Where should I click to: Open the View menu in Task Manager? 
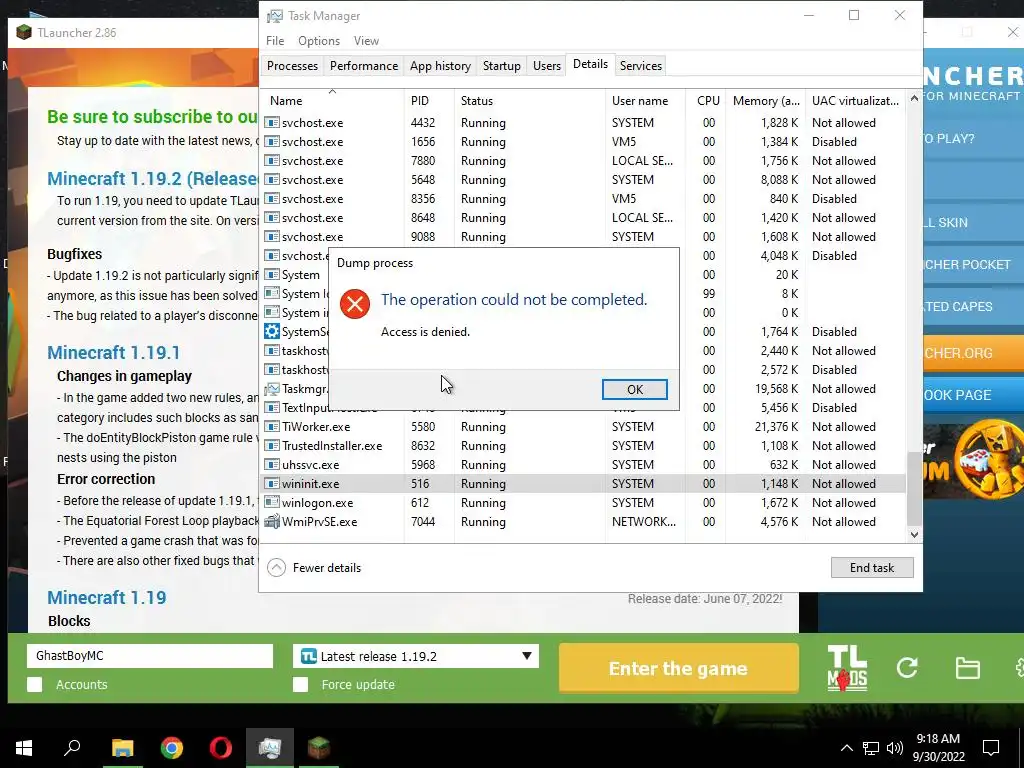[x=366, y=40]
